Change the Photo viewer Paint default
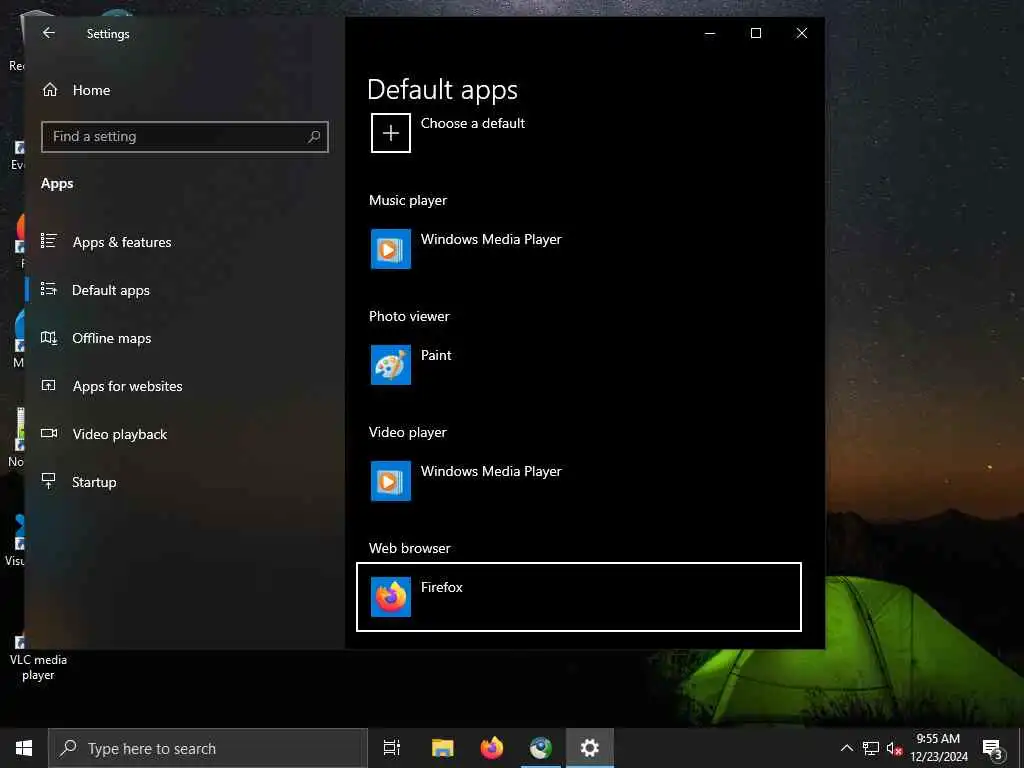The height and width of the screenshot is (768, 1024). (x=579, y=365)
